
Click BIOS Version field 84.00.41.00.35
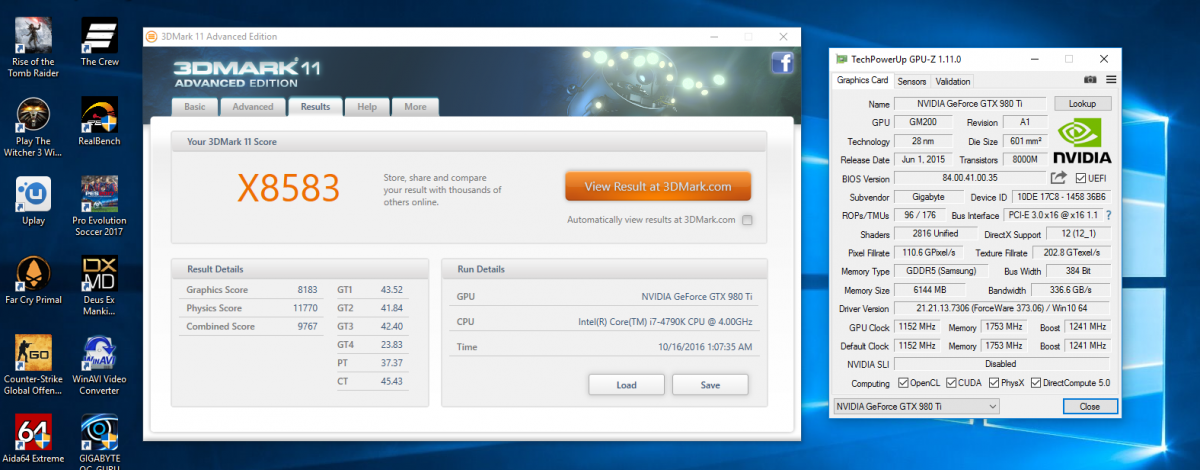tap(970, 178)
